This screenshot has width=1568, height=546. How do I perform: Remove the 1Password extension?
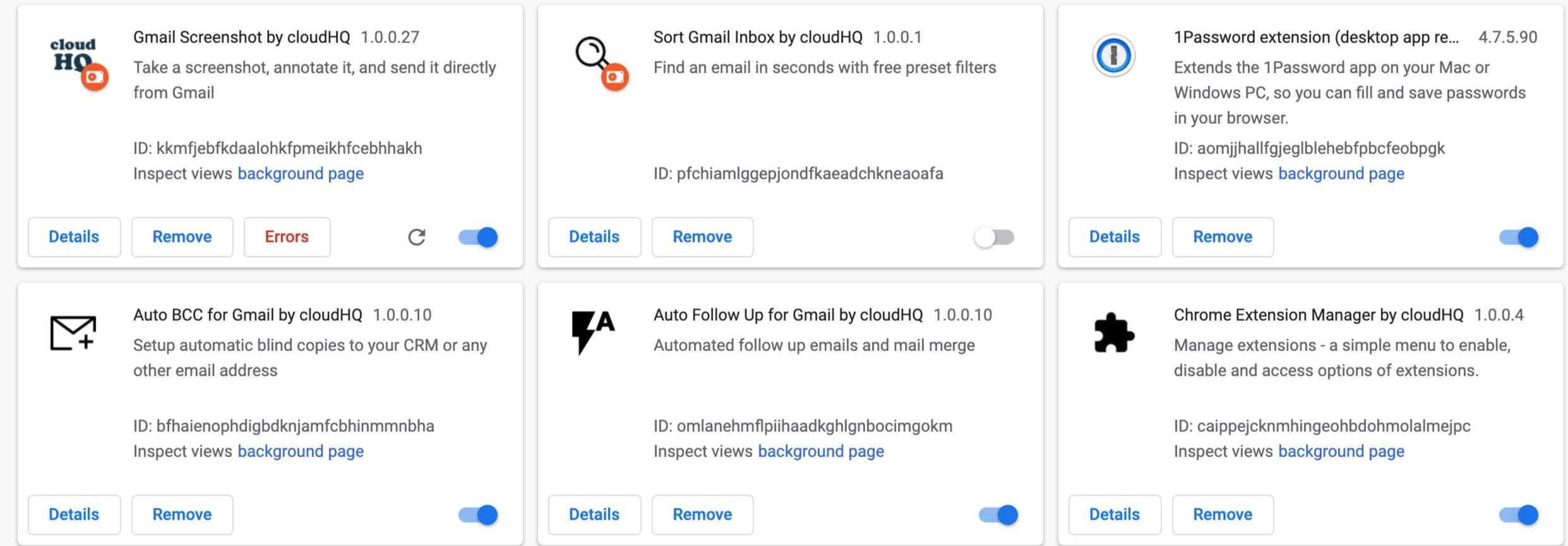click(x=1223, y=237)
